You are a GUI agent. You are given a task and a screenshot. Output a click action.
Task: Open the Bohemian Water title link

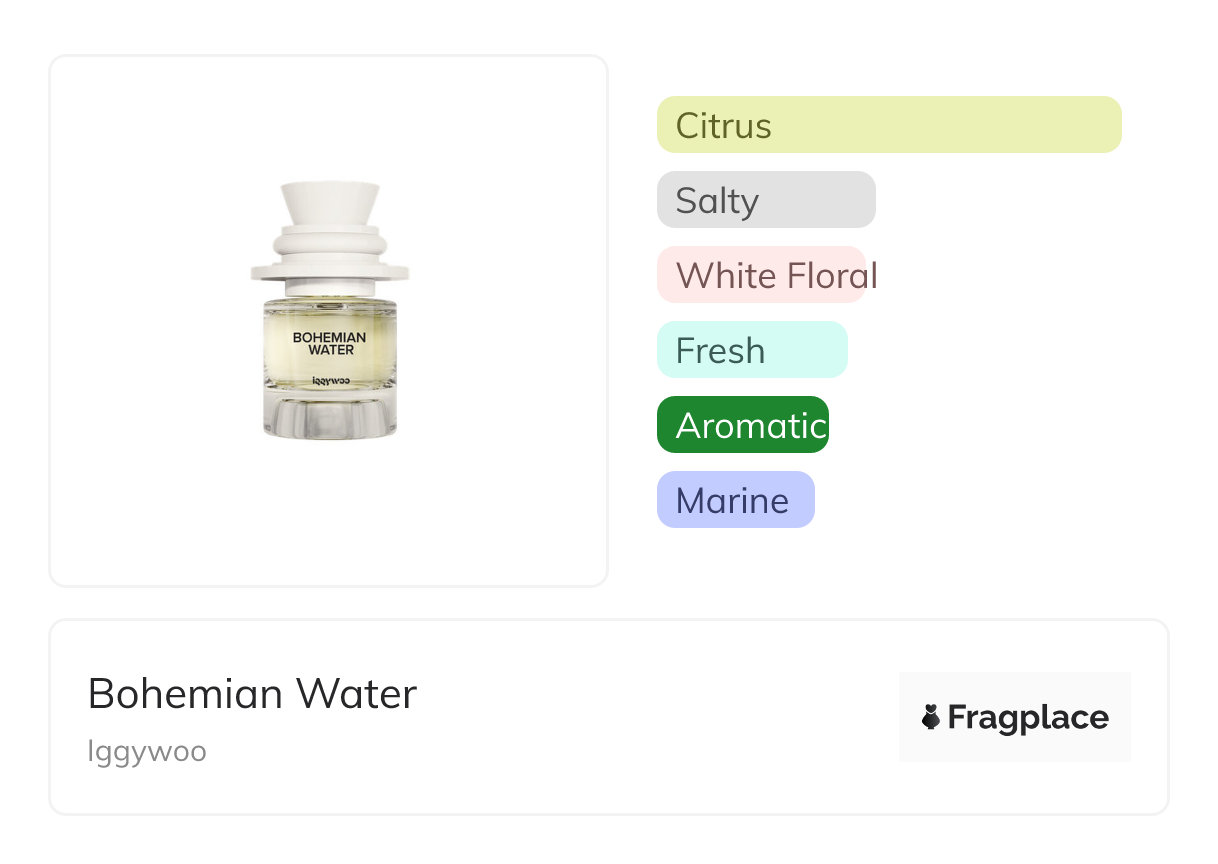252,693
